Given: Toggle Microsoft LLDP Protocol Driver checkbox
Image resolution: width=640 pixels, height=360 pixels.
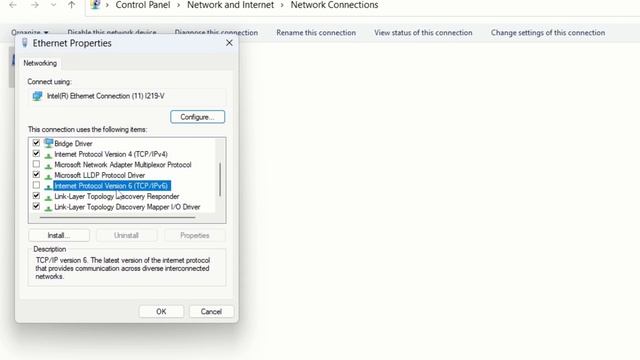Looking at the screenshot, I should coord(36,175).
